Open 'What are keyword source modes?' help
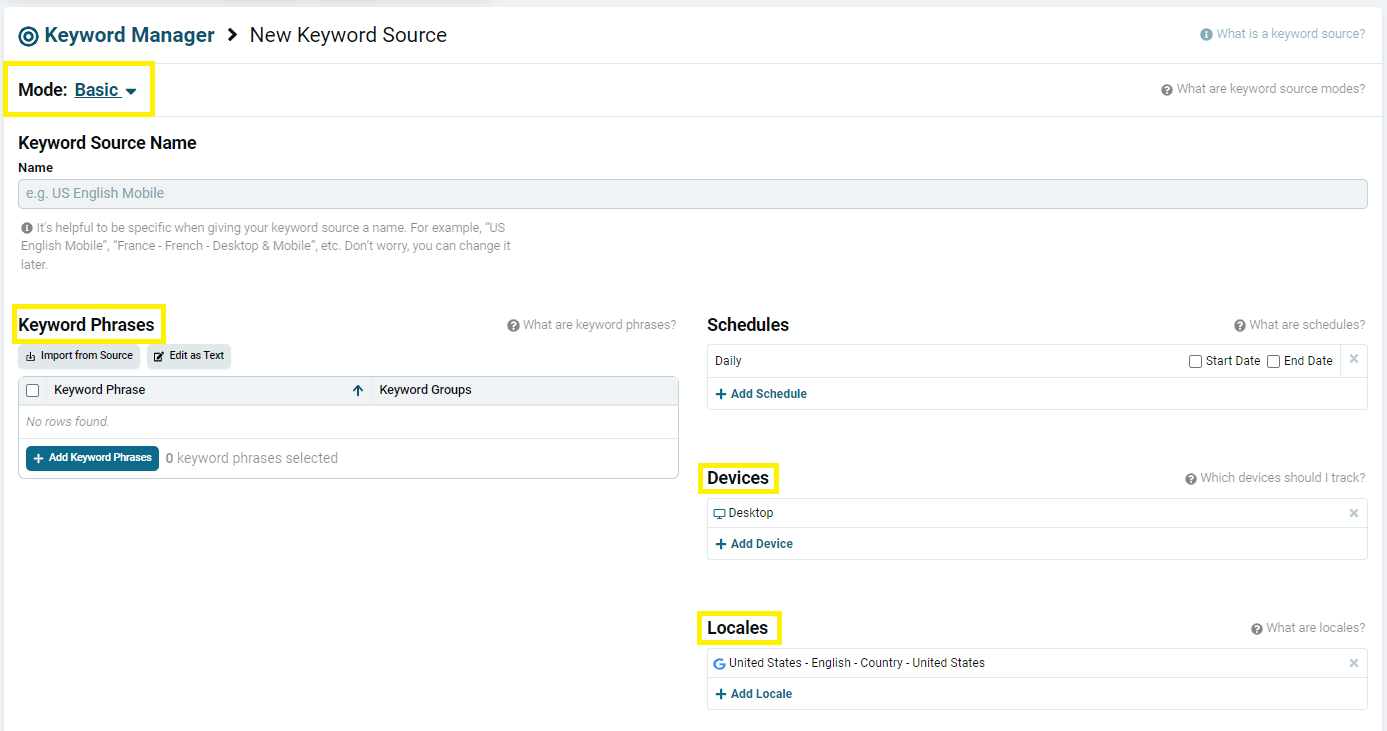This screenshot has height=731, width=1387. (x=1263, y=89)
